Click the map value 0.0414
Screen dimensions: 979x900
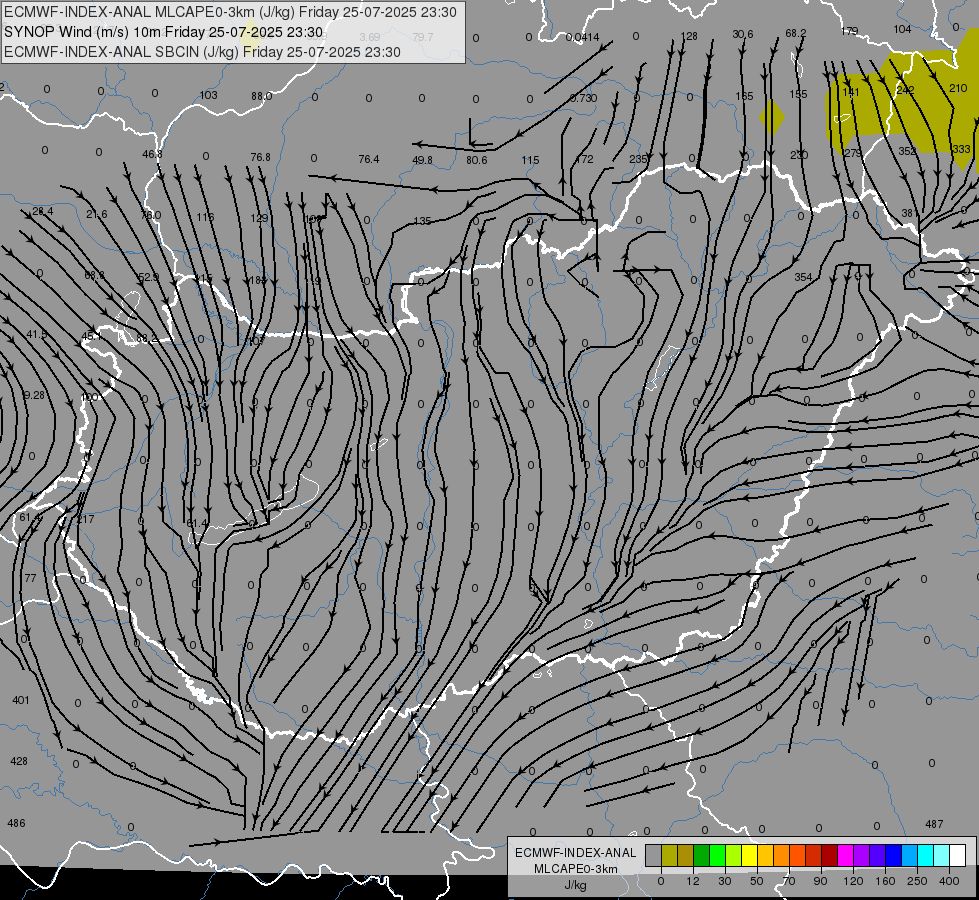[x=583, y=37]
